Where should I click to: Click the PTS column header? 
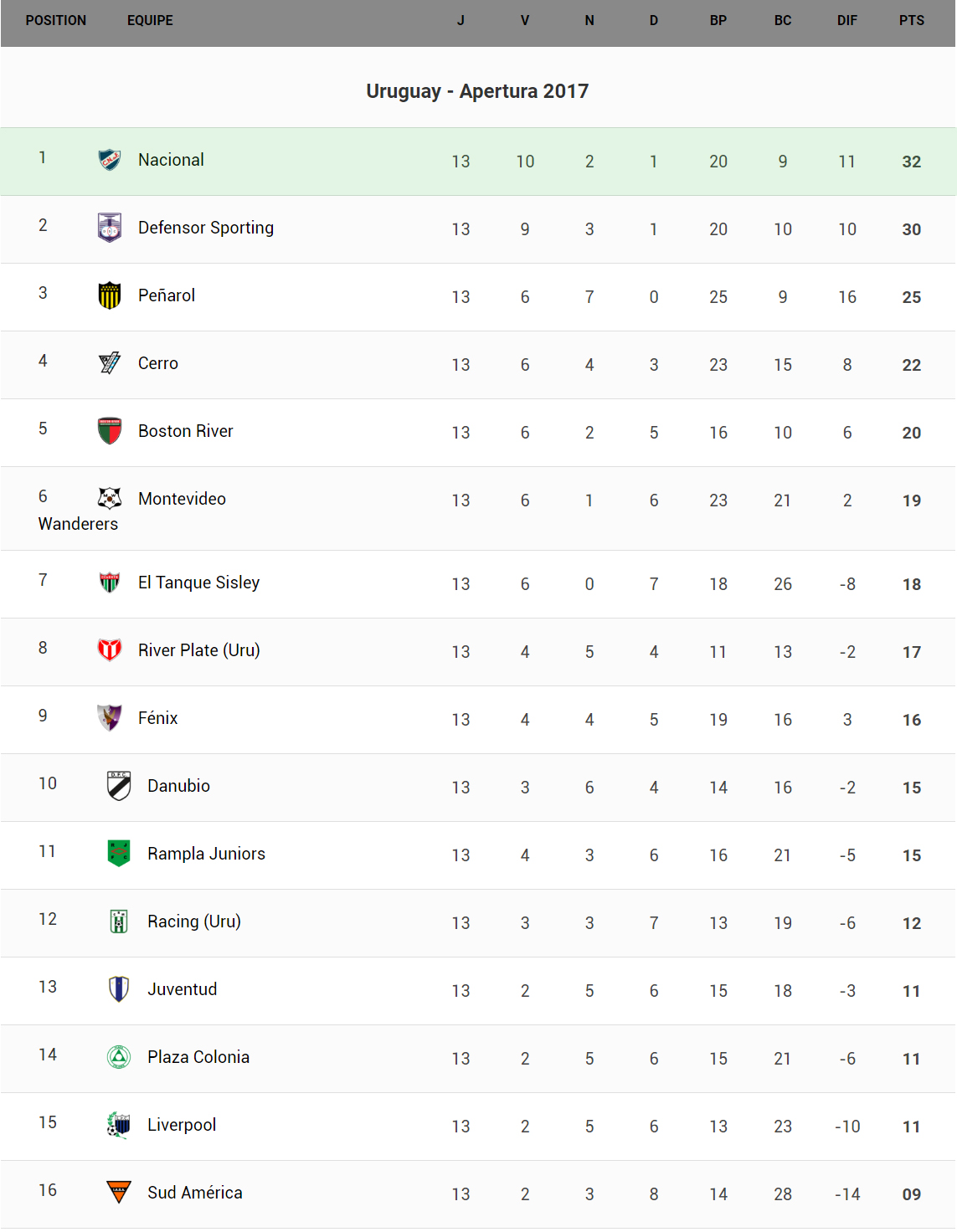point(911,21)
